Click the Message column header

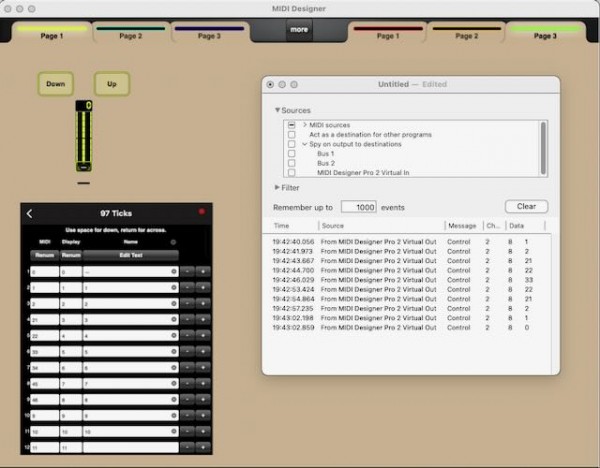click(464, 226)
